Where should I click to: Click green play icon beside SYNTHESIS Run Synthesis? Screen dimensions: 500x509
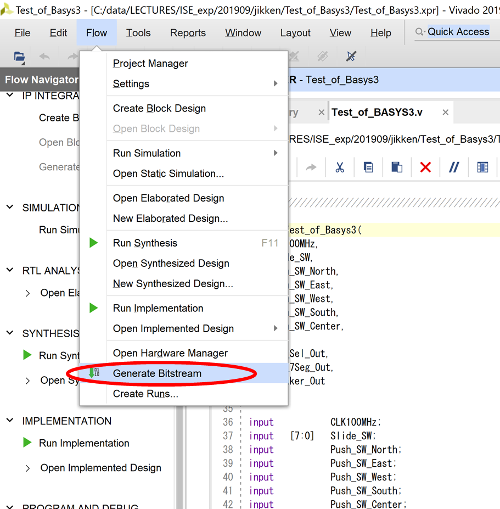(27, 355)
